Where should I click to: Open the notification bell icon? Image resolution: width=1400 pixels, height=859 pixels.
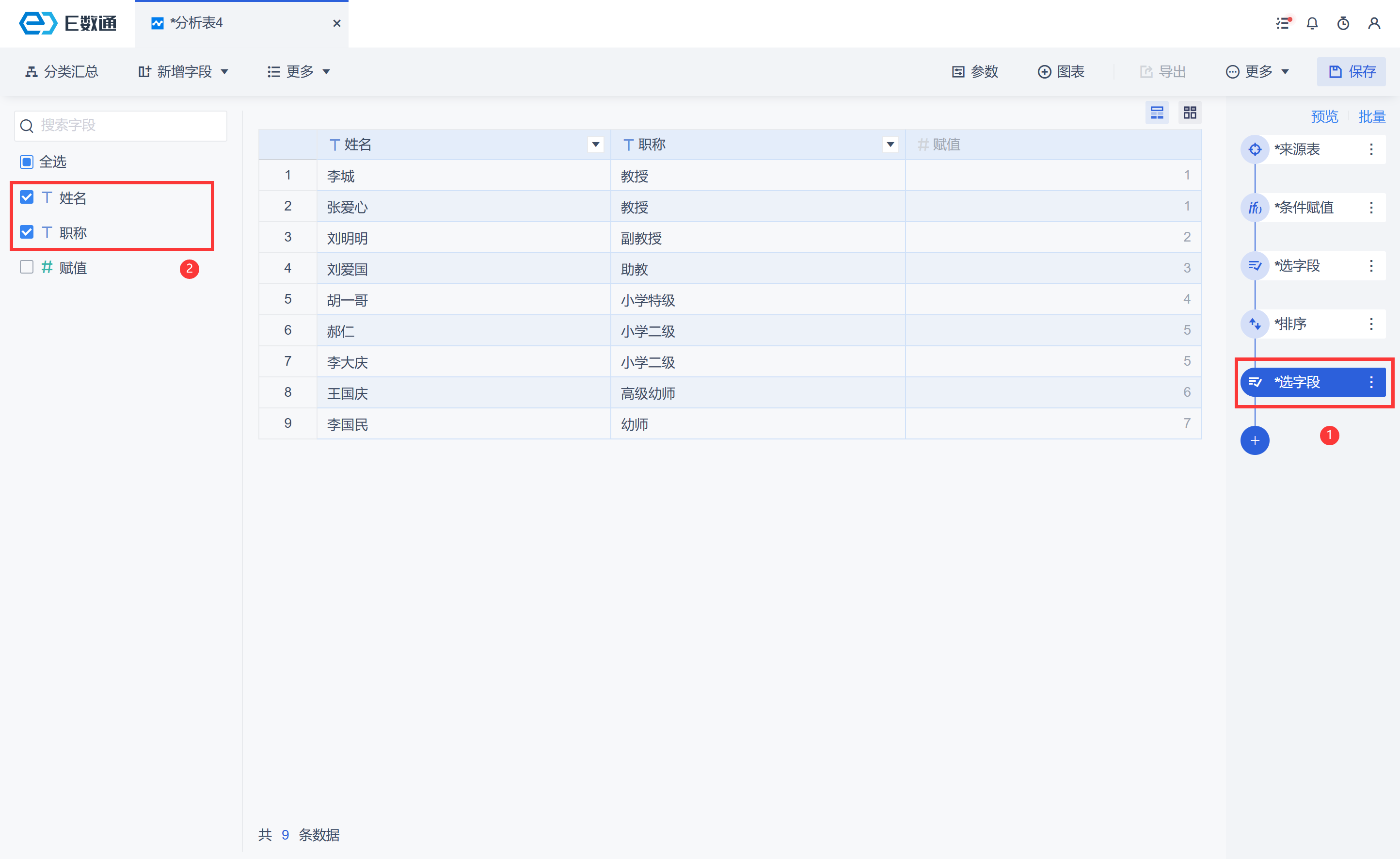[1312, 23]
